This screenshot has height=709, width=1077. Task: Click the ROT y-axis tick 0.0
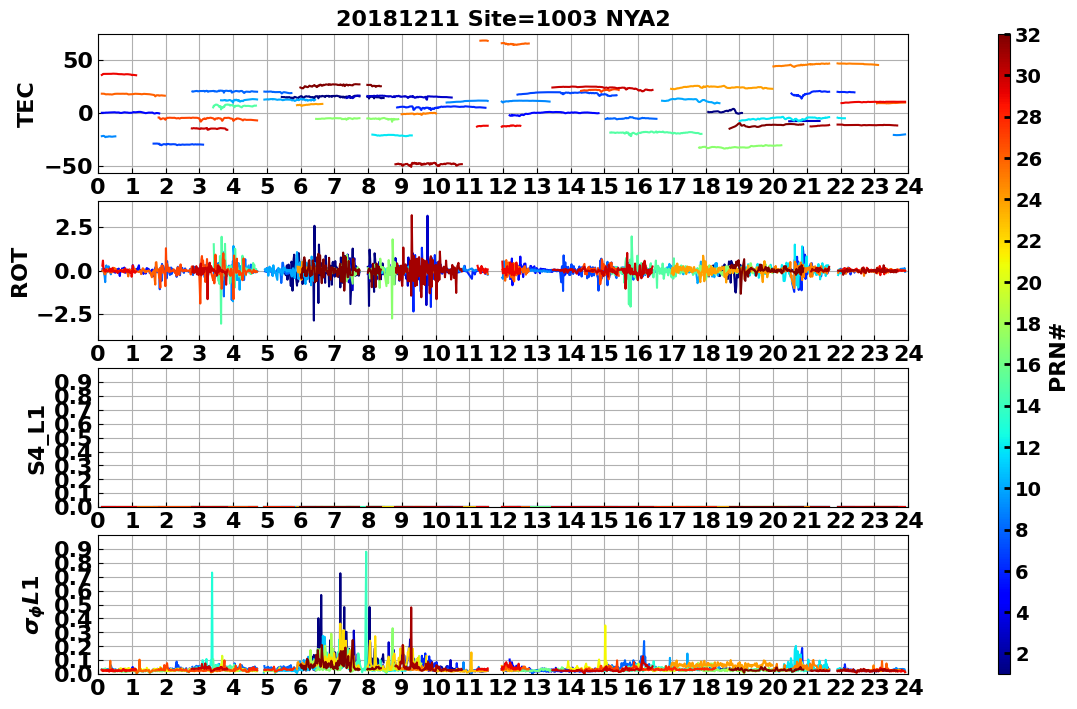click(74, 271)
